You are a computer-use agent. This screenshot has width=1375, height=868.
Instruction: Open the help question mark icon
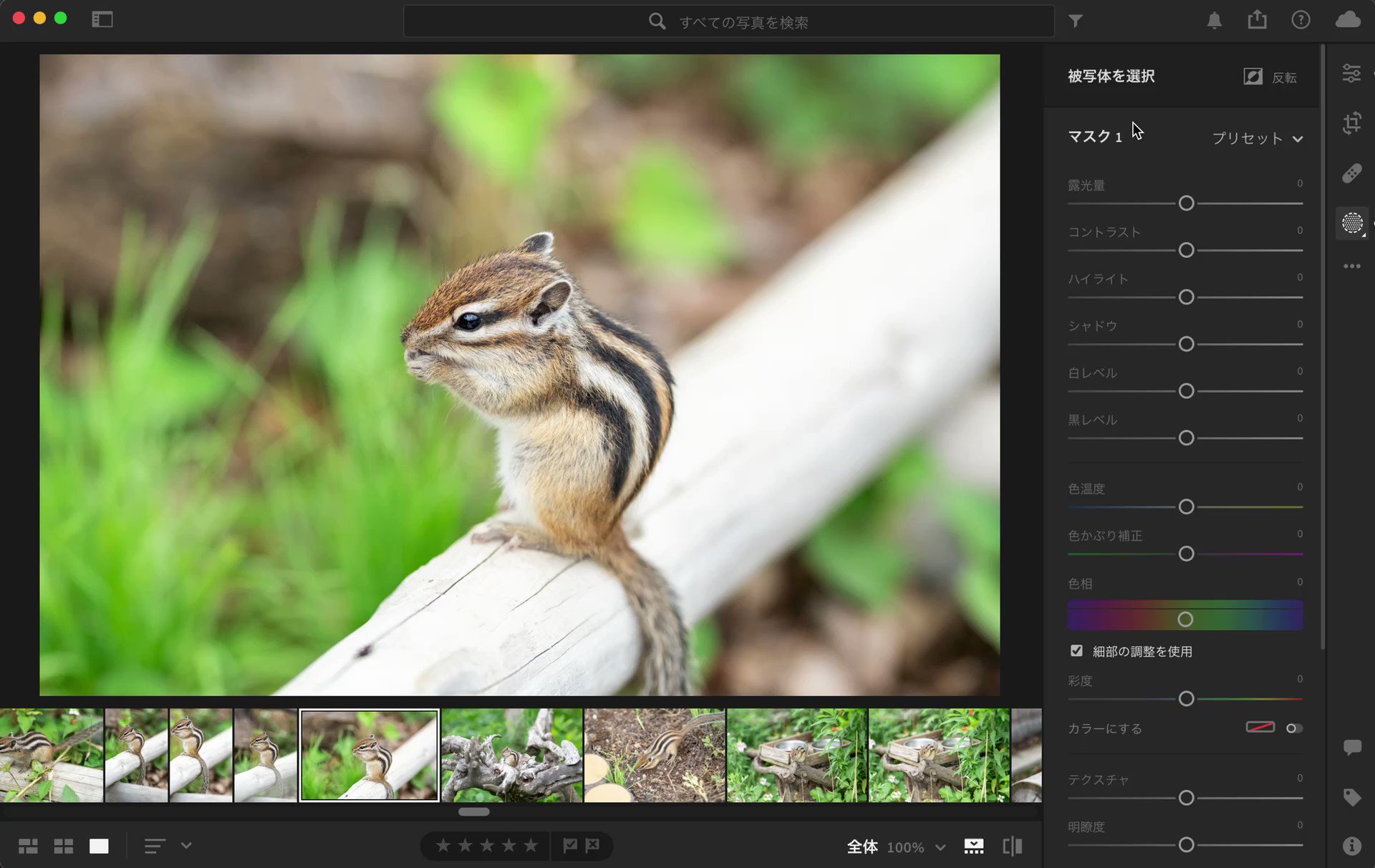(x=1301, y=20)
